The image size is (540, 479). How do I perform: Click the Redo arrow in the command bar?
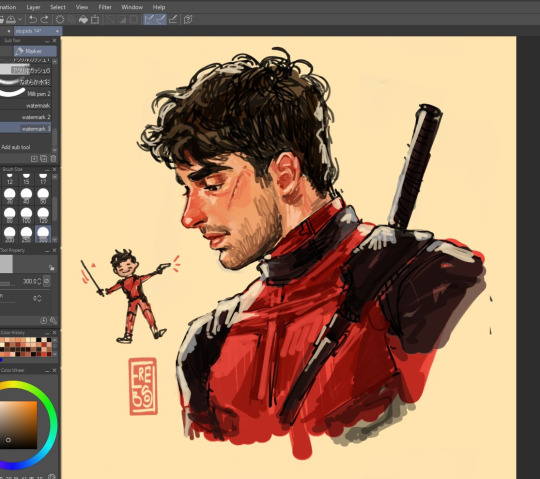[x=44, y=20]
